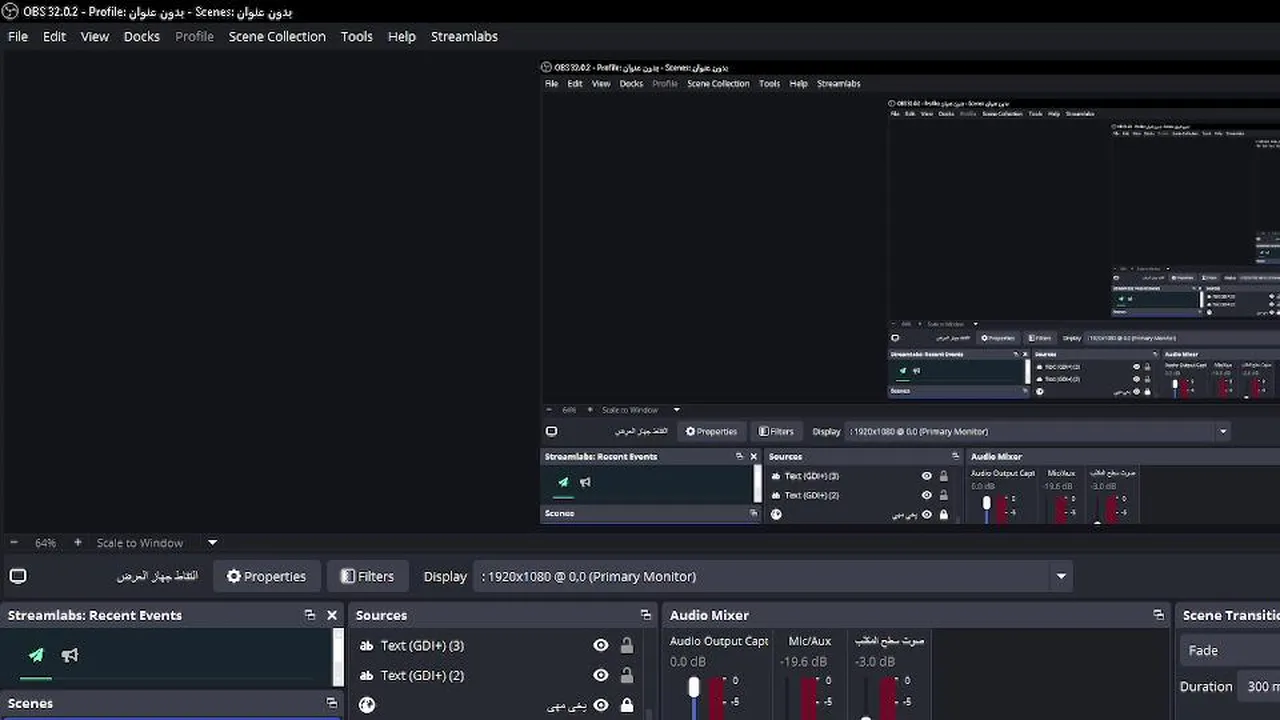Click the display capture monitor icon
The width and height of the screenshot is (1280, 720).
18,576
